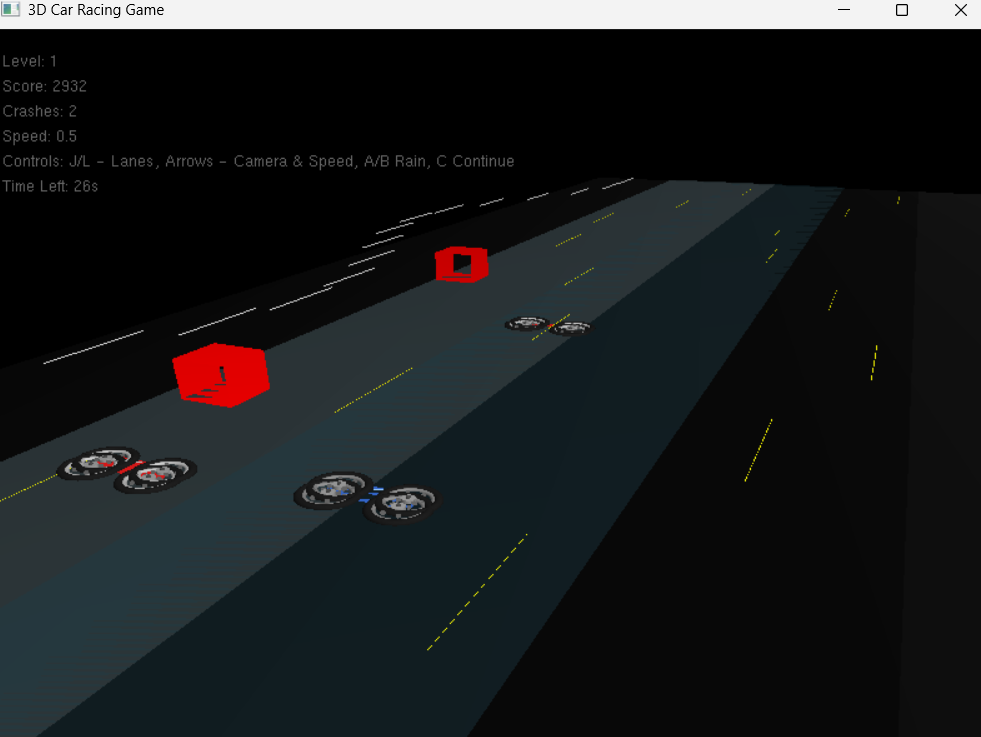Select the large red hexagonal obstacle

click(x=221, y=374)
